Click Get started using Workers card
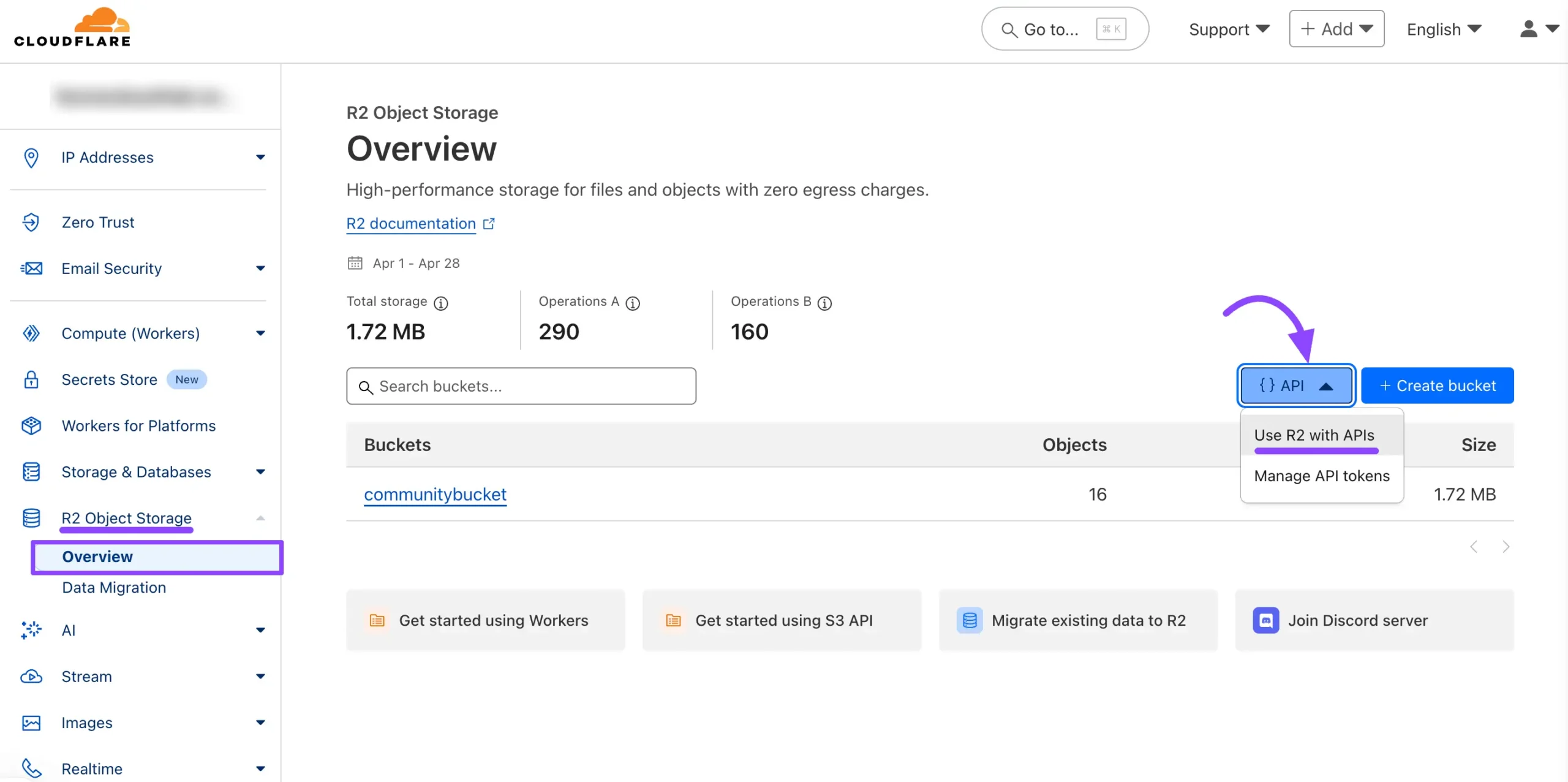Viewport: 1568px width, 782px height. pos(485,620)
